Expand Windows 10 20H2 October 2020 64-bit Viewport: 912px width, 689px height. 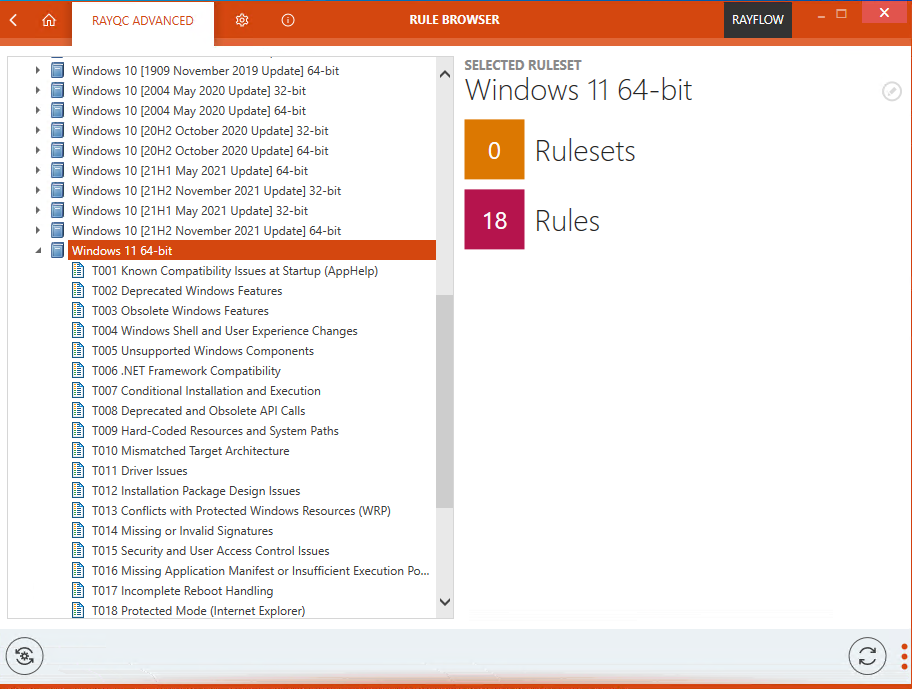[38, 150]
